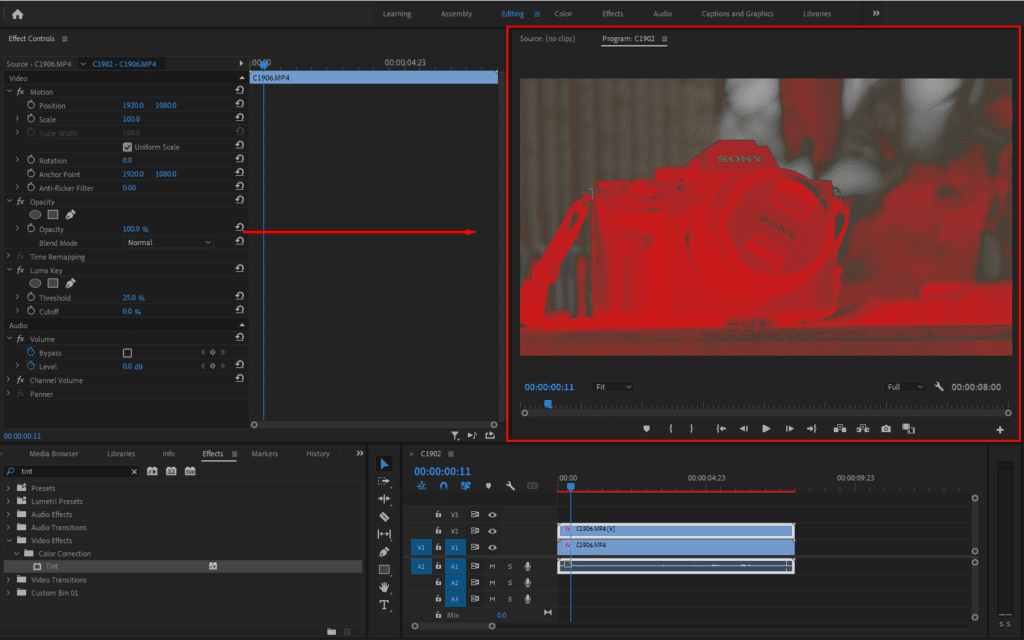Open the Markers panel tab
The image size is (1024, 640).
coord(264,453)
